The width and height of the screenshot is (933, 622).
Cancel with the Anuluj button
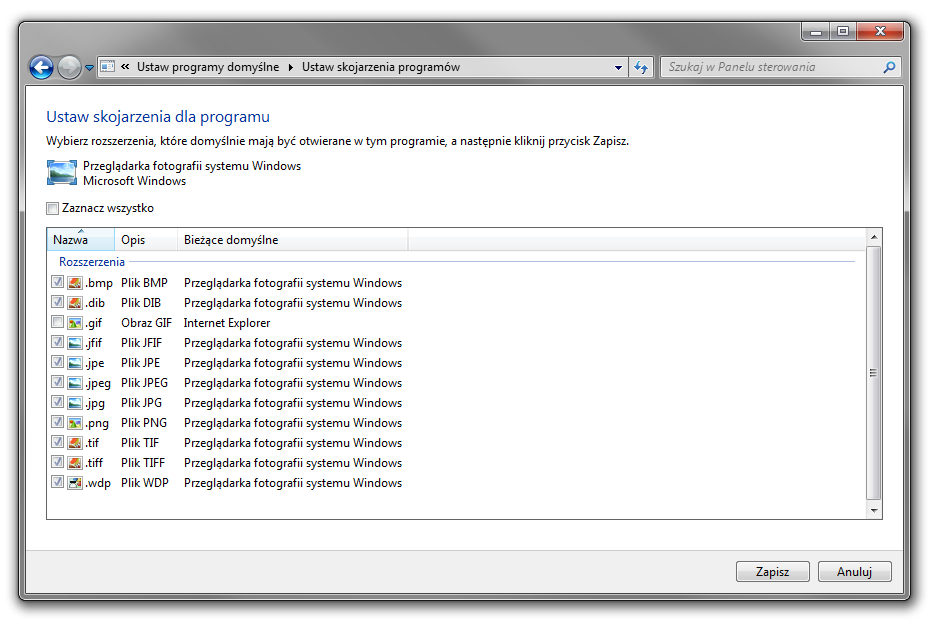854,572
